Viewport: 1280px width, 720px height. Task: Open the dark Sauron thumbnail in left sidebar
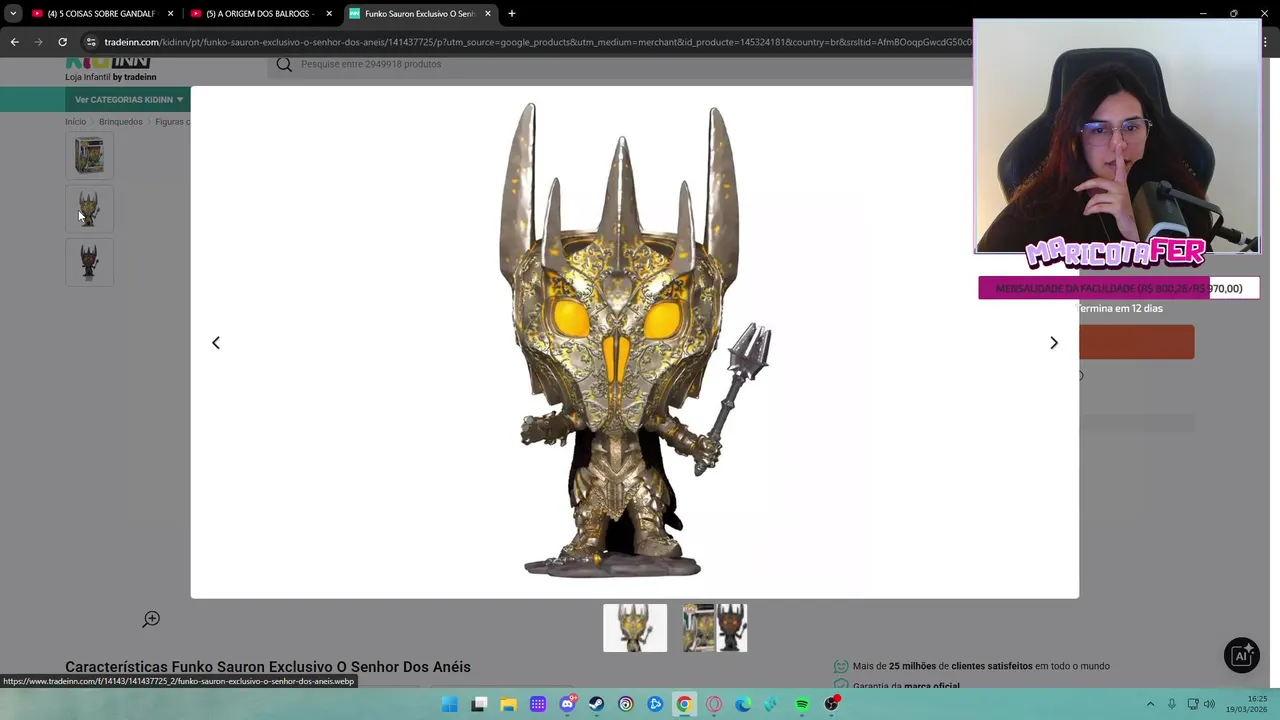point(89,262)
